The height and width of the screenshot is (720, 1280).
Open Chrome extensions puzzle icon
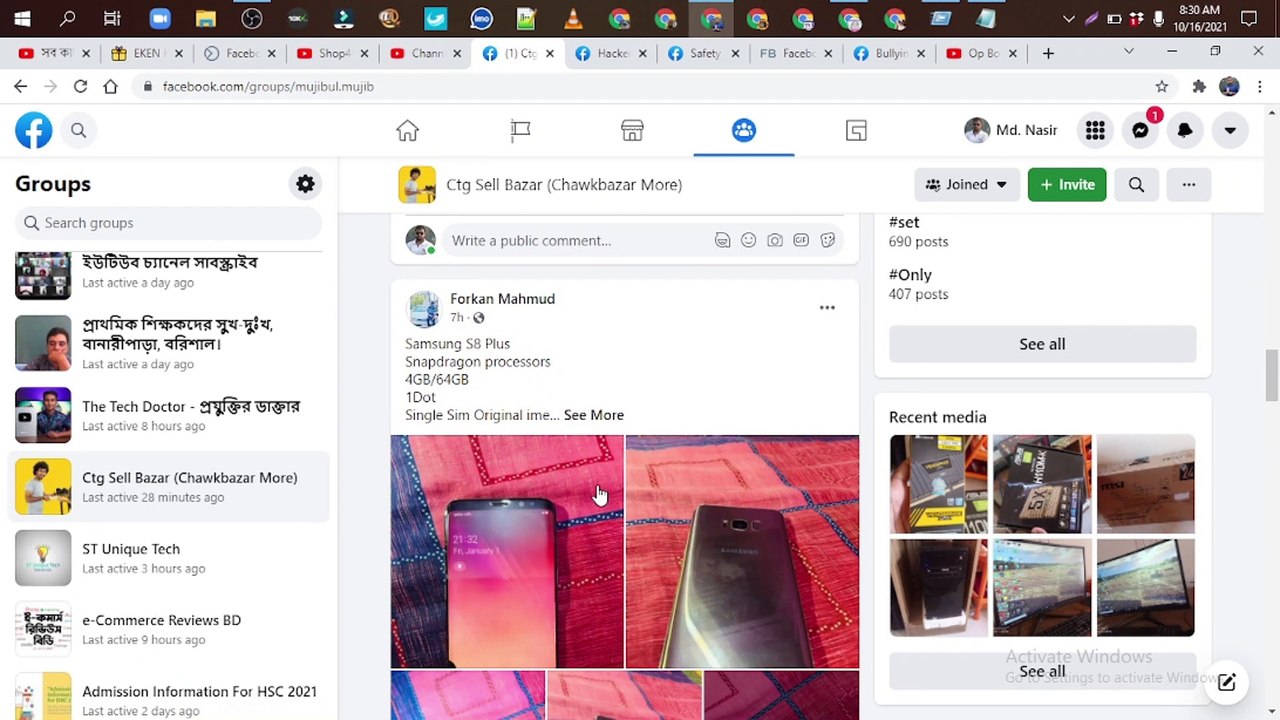(1199, 87)
